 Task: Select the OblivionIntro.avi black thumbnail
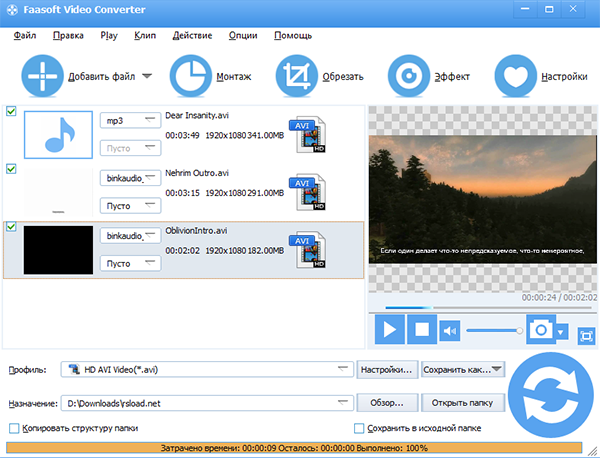click(x=58, y=249)
